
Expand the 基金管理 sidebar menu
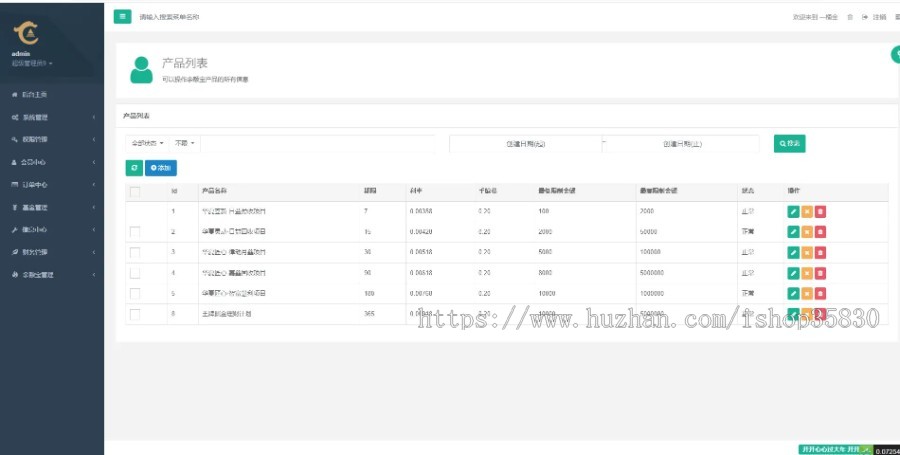(52, 207)
